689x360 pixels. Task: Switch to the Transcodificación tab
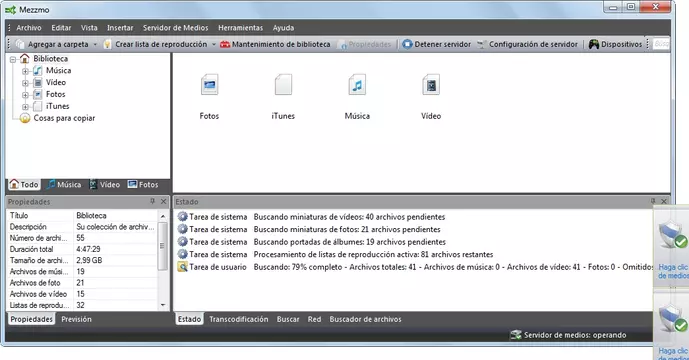pyautogui.click(x=239, y=319)
